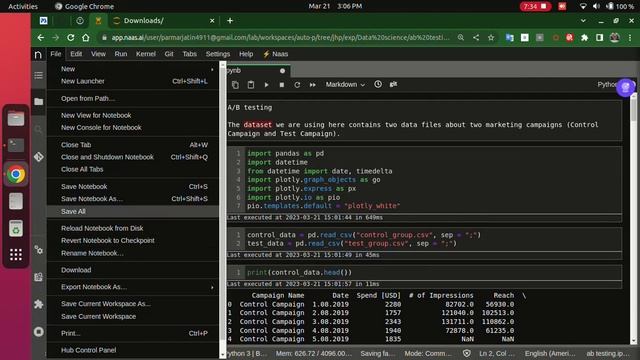The image size is (640, 360).
Task: Click the red 7:34 recording indicator
Action: pyautogui.click(x=535, y=6)
